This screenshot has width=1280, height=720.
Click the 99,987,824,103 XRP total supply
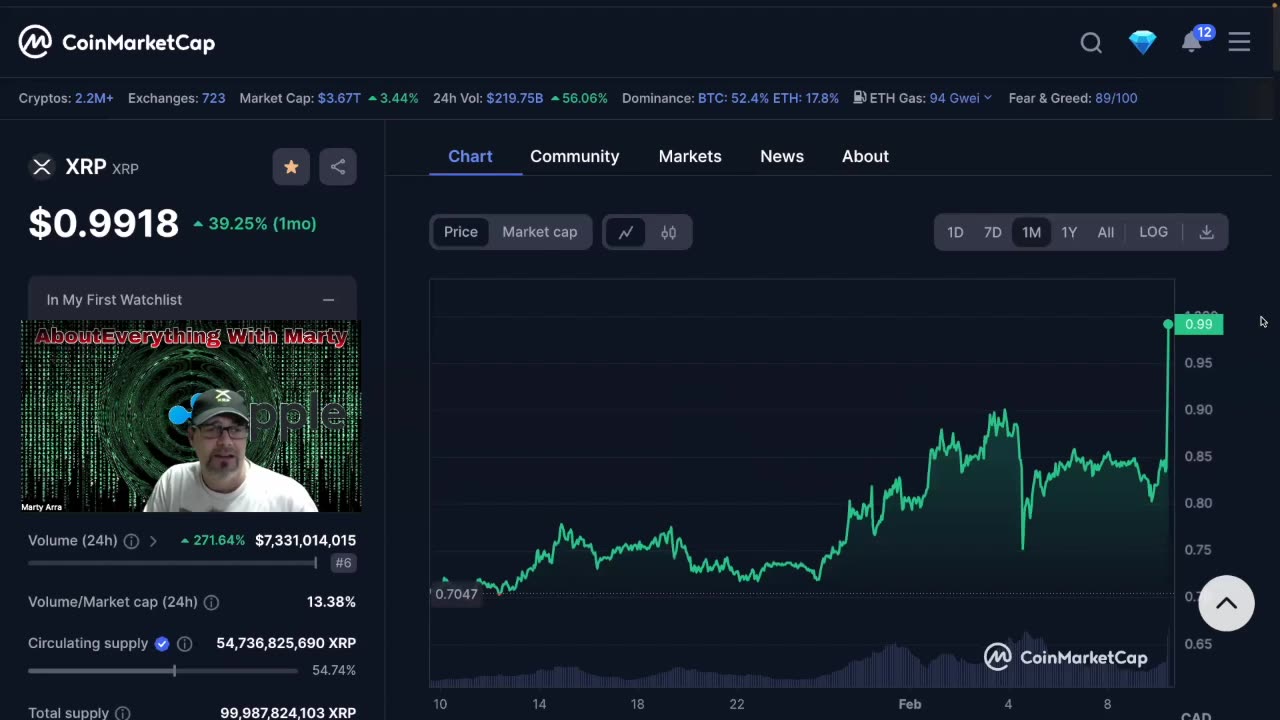pos(288,713)
